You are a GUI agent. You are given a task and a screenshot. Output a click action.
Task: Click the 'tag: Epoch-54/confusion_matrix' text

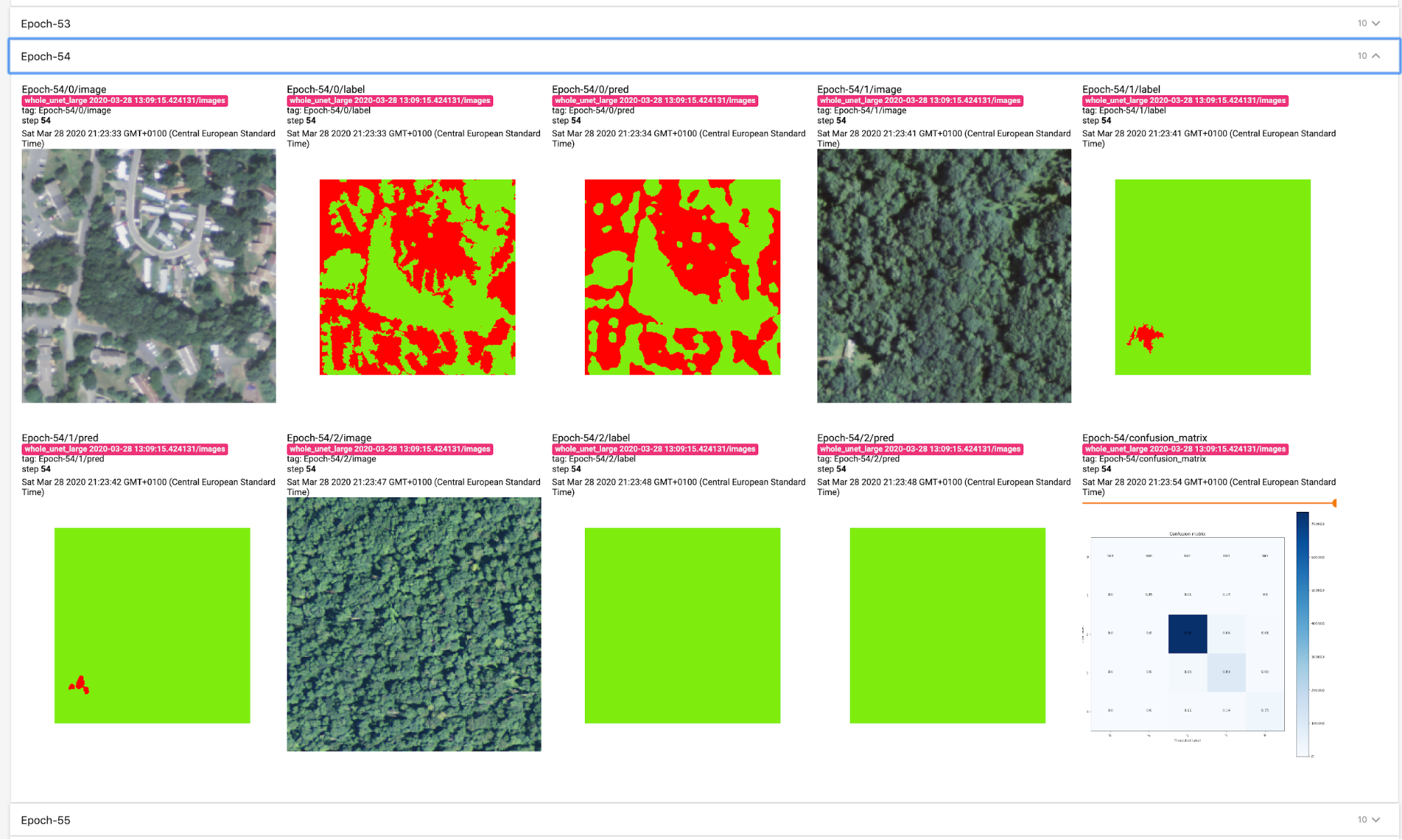coord(1144,459)
